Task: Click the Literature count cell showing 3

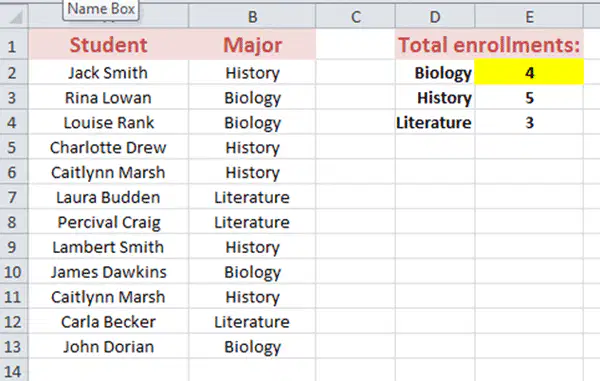Action: [x=529, y=122]
